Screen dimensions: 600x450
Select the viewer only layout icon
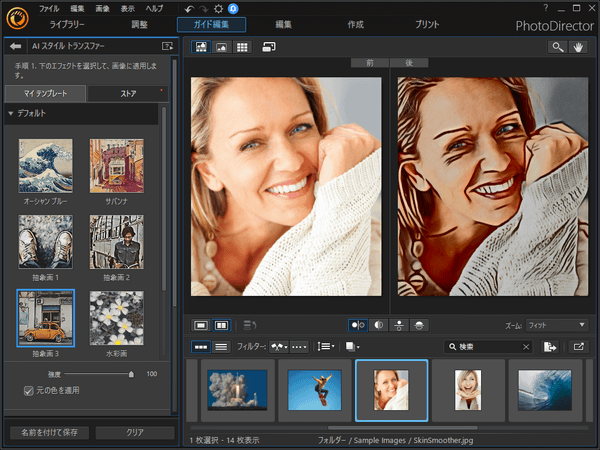(x=221, y=47)
